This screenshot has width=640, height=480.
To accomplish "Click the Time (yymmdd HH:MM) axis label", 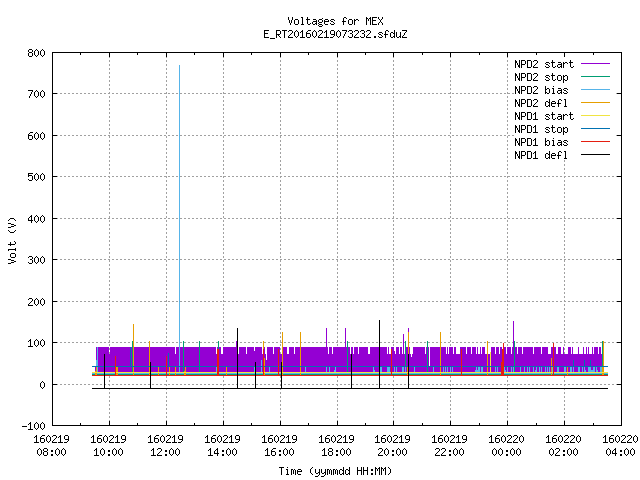I will coord(335,471).
